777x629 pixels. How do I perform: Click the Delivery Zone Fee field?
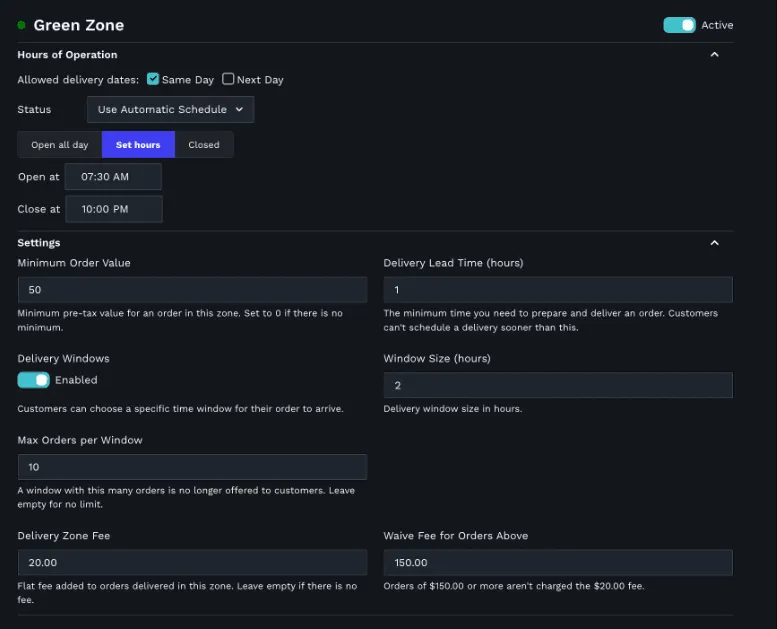(192, 563)
